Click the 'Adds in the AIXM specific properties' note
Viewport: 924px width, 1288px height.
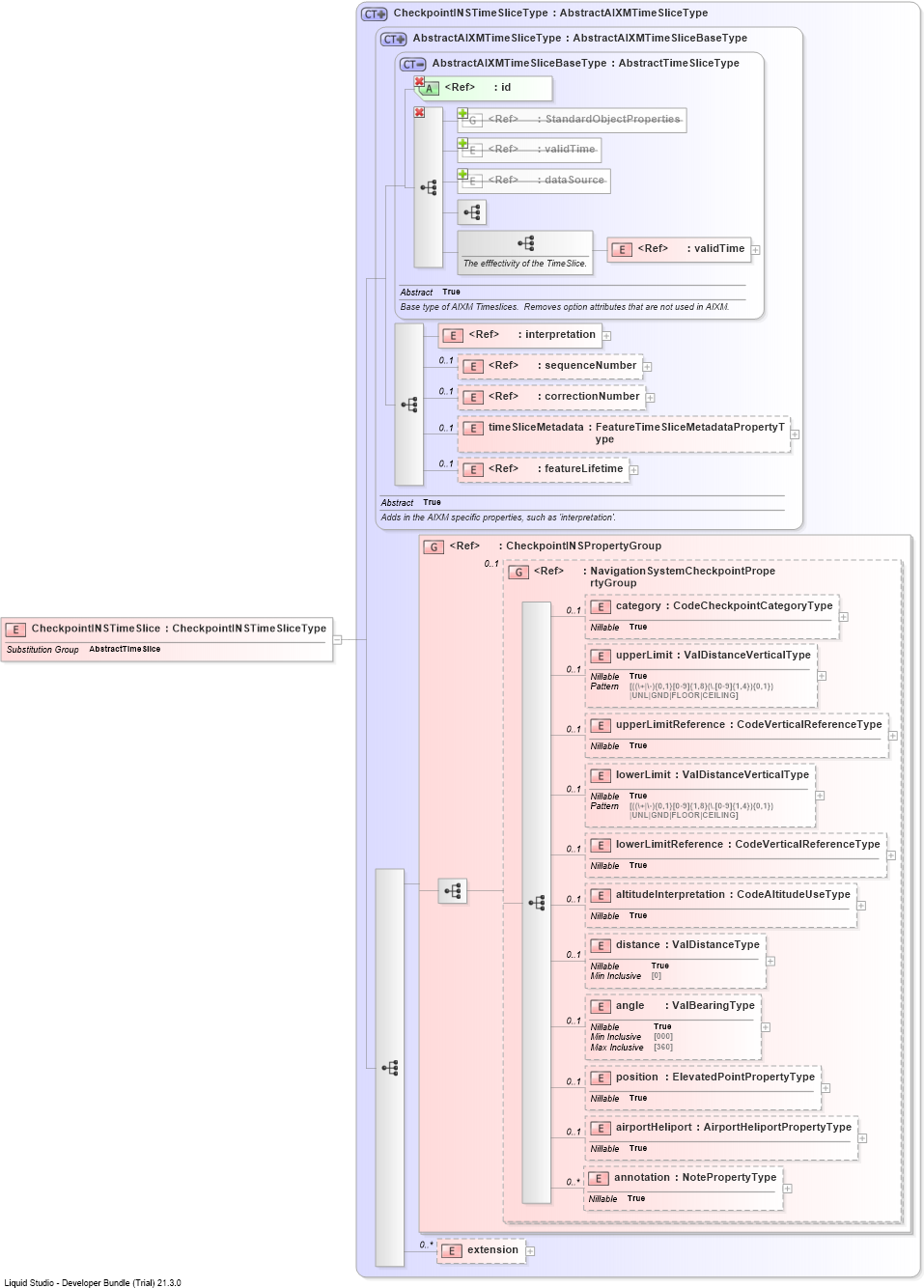click(x=498, y=518)
